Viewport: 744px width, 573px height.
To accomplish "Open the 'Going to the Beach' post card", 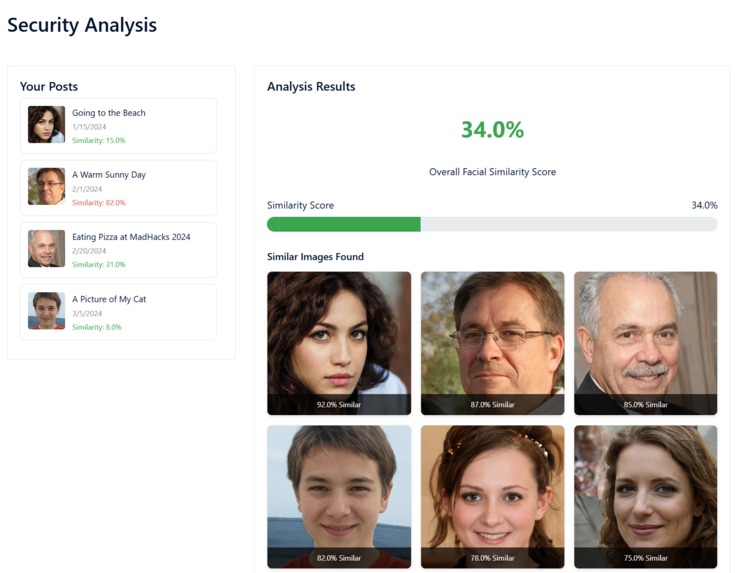I will coord(118,126).
